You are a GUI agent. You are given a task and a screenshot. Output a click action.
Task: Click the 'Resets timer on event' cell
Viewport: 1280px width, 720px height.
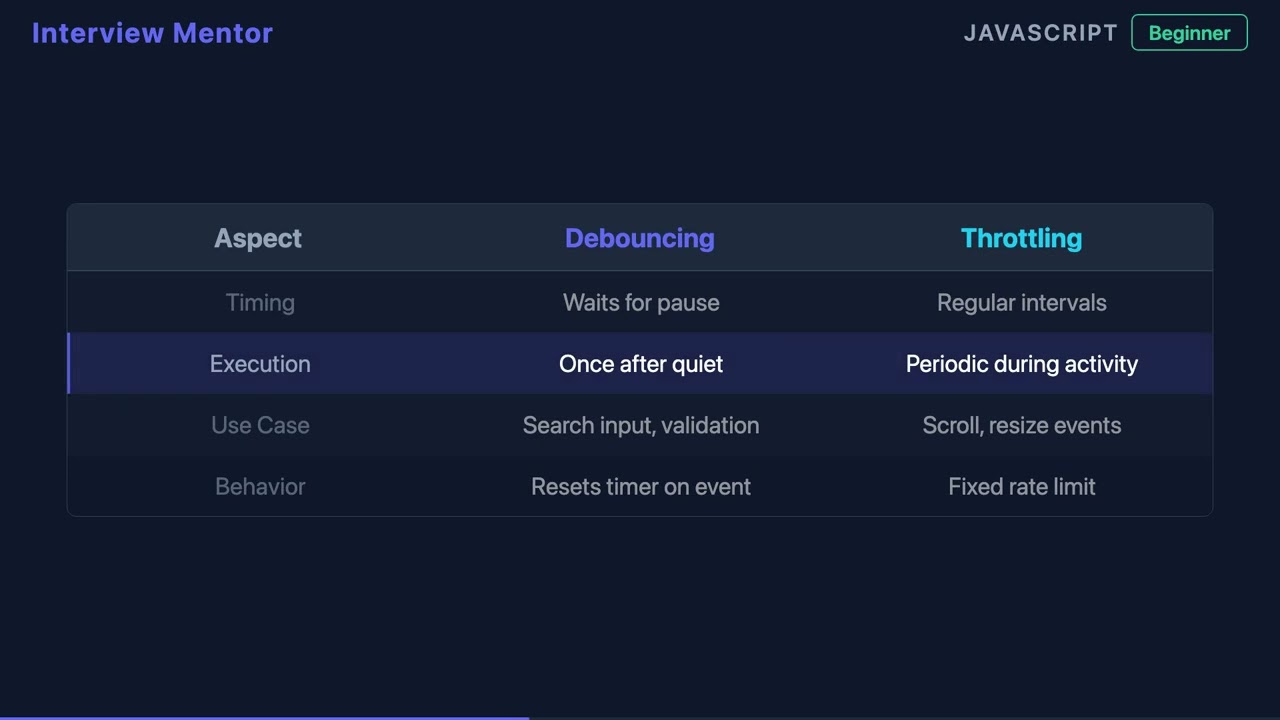[641, 486]
